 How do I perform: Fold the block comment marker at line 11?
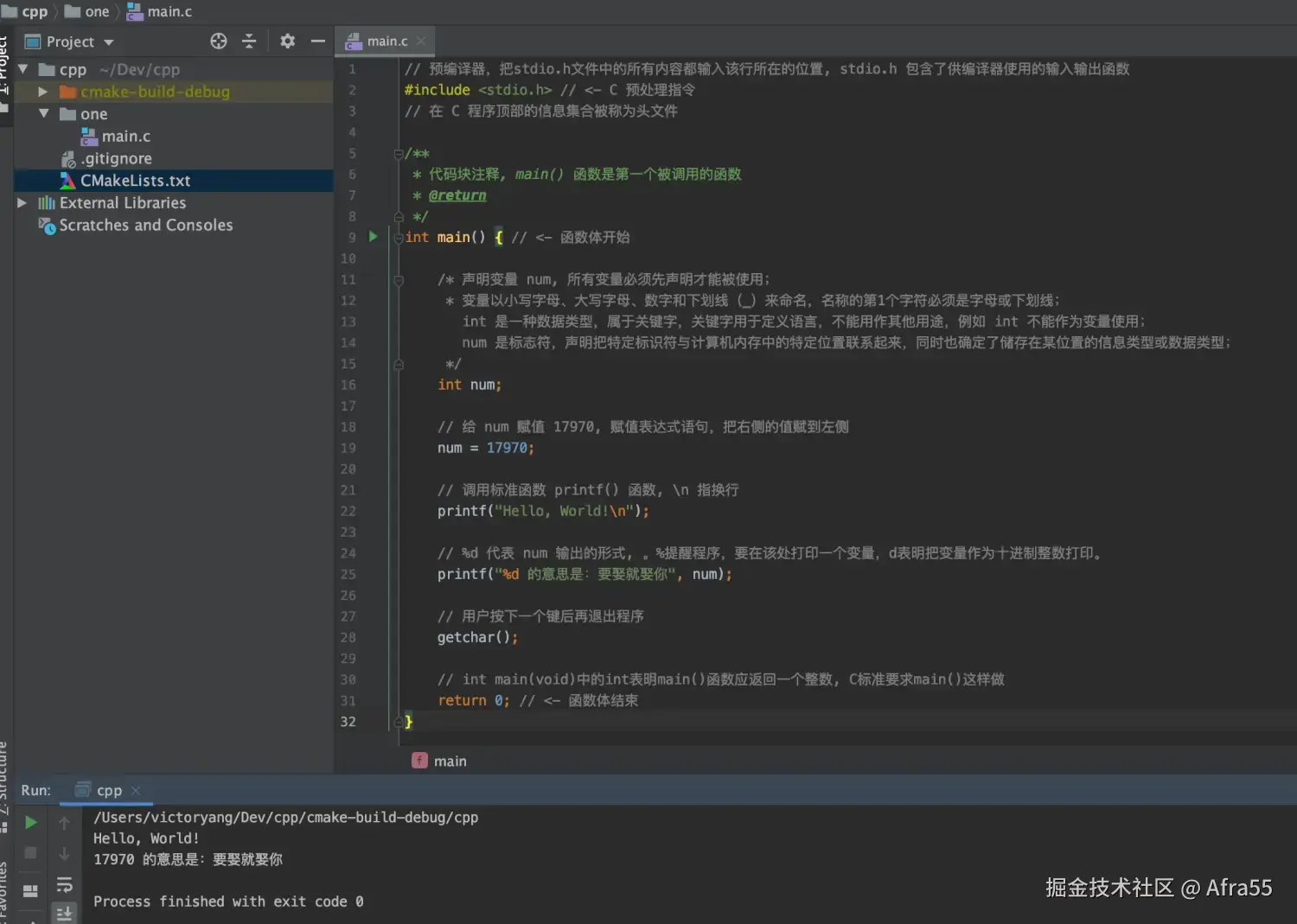click(x=399, y=280)
